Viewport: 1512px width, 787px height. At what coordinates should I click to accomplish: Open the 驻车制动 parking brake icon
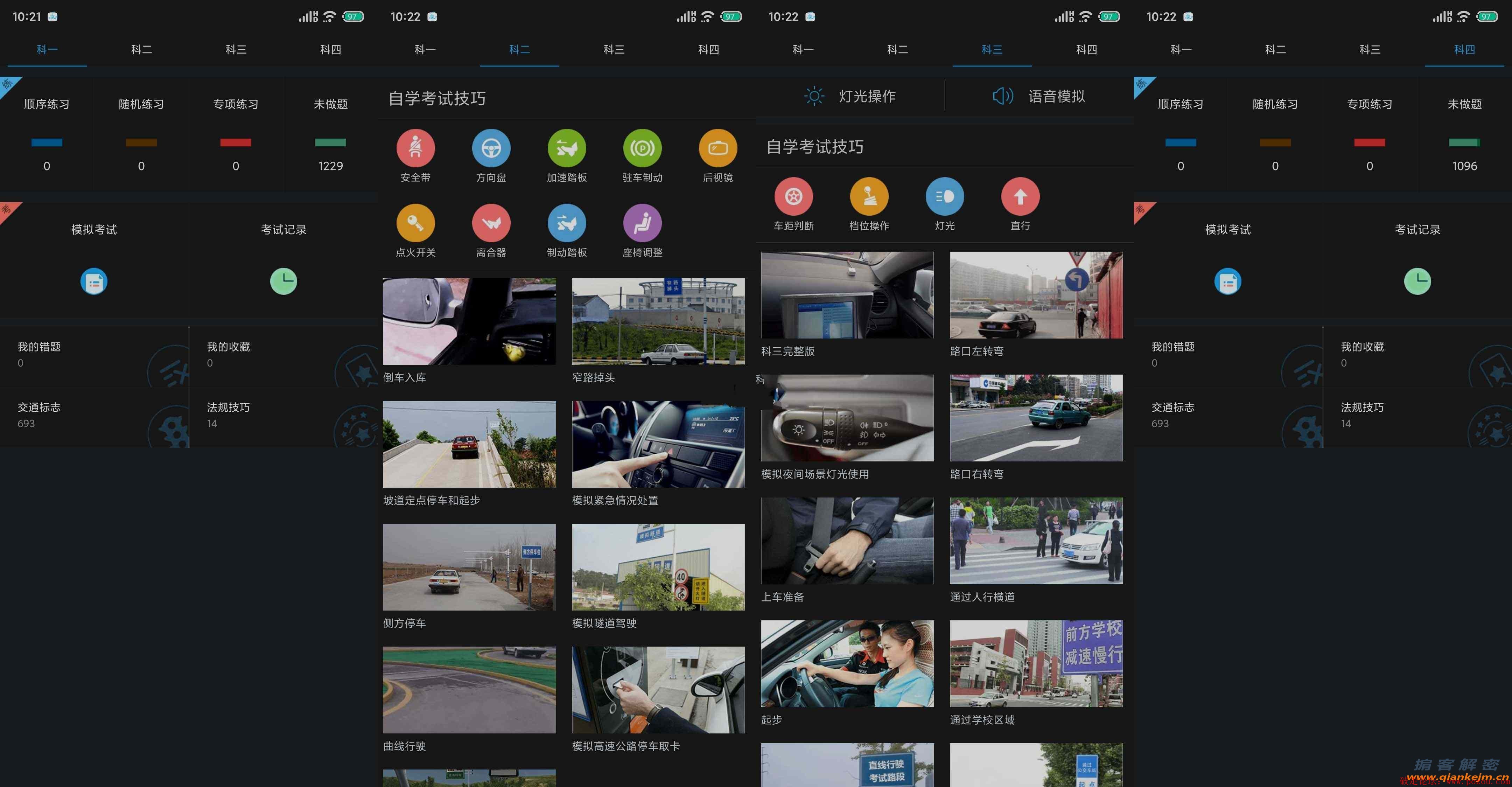pyautogui.click(x=642, y=148)
